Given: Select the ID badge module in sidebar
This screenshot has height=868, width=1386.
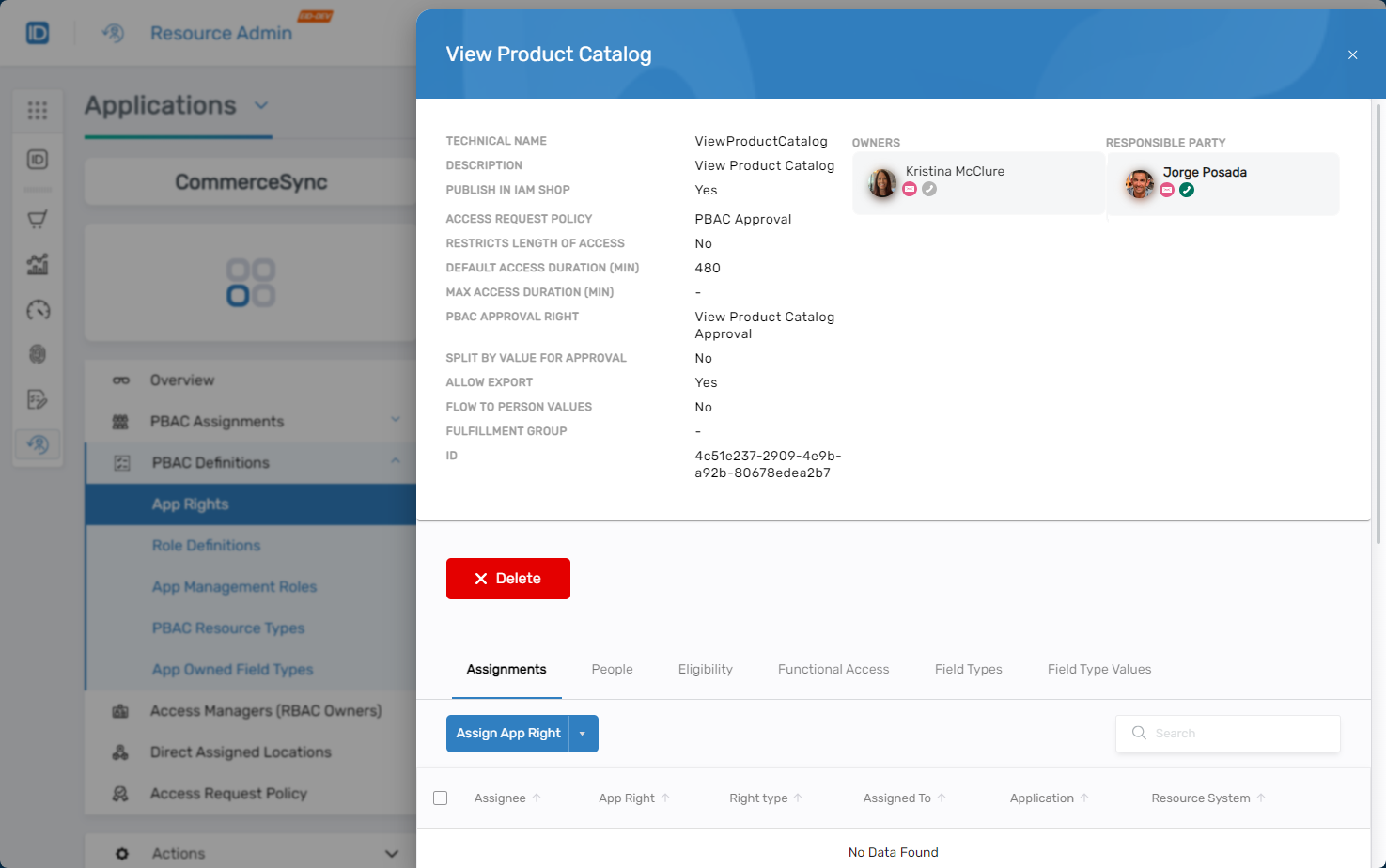Looking at the screenshot, I should click(x=38, y=159).
